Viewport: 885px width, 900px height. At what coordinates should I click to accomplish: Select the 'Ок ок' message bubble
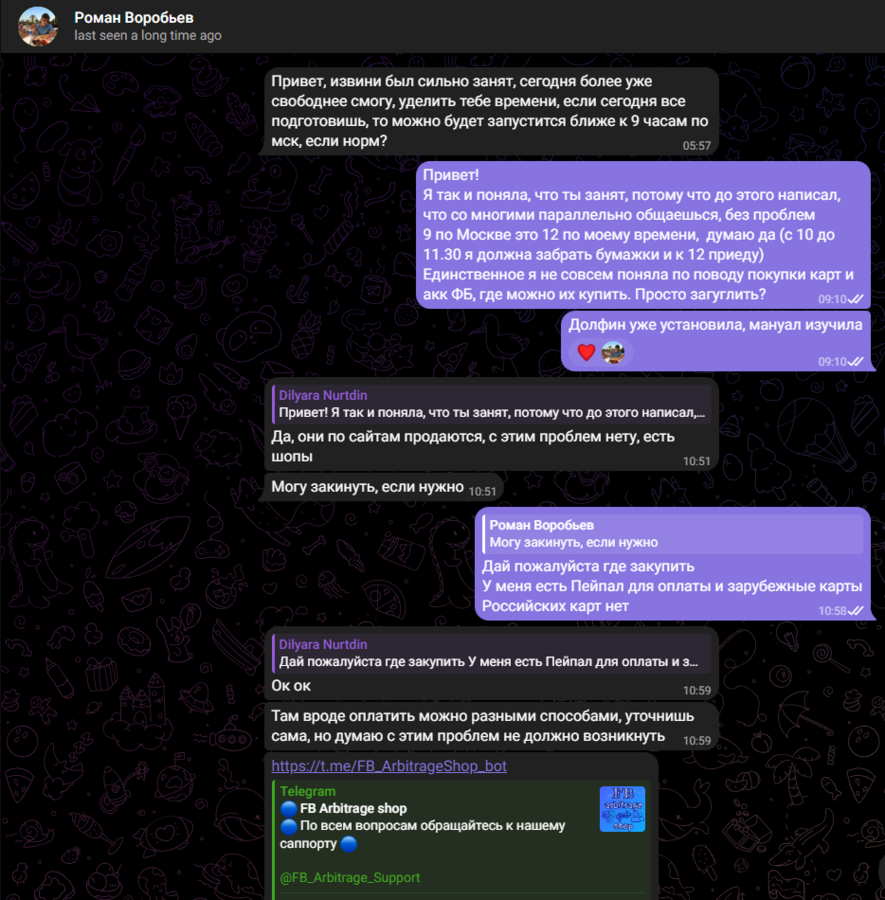click(491, 664)
